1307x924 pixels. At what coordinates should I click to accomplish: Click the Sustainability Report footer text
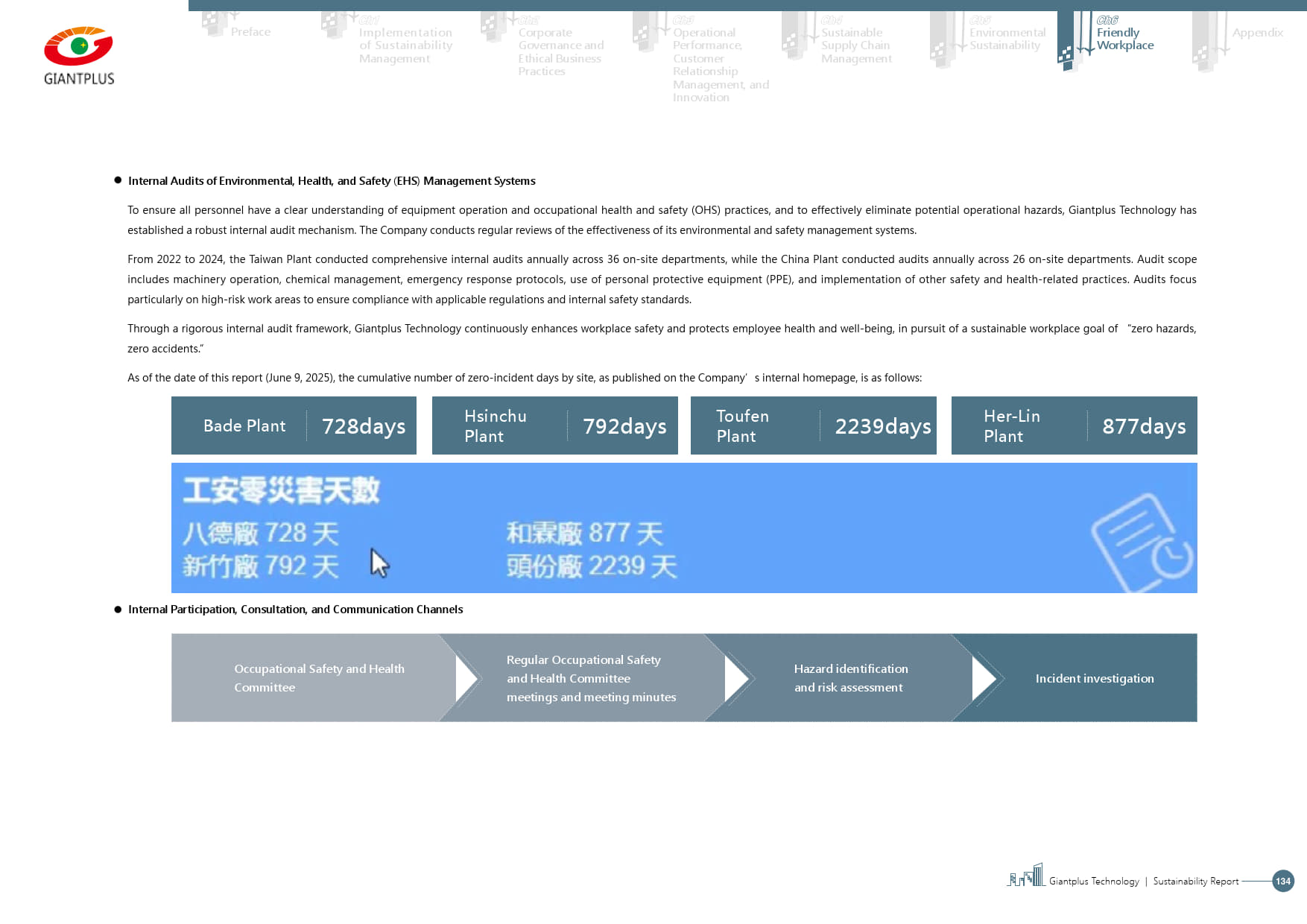1195,882
